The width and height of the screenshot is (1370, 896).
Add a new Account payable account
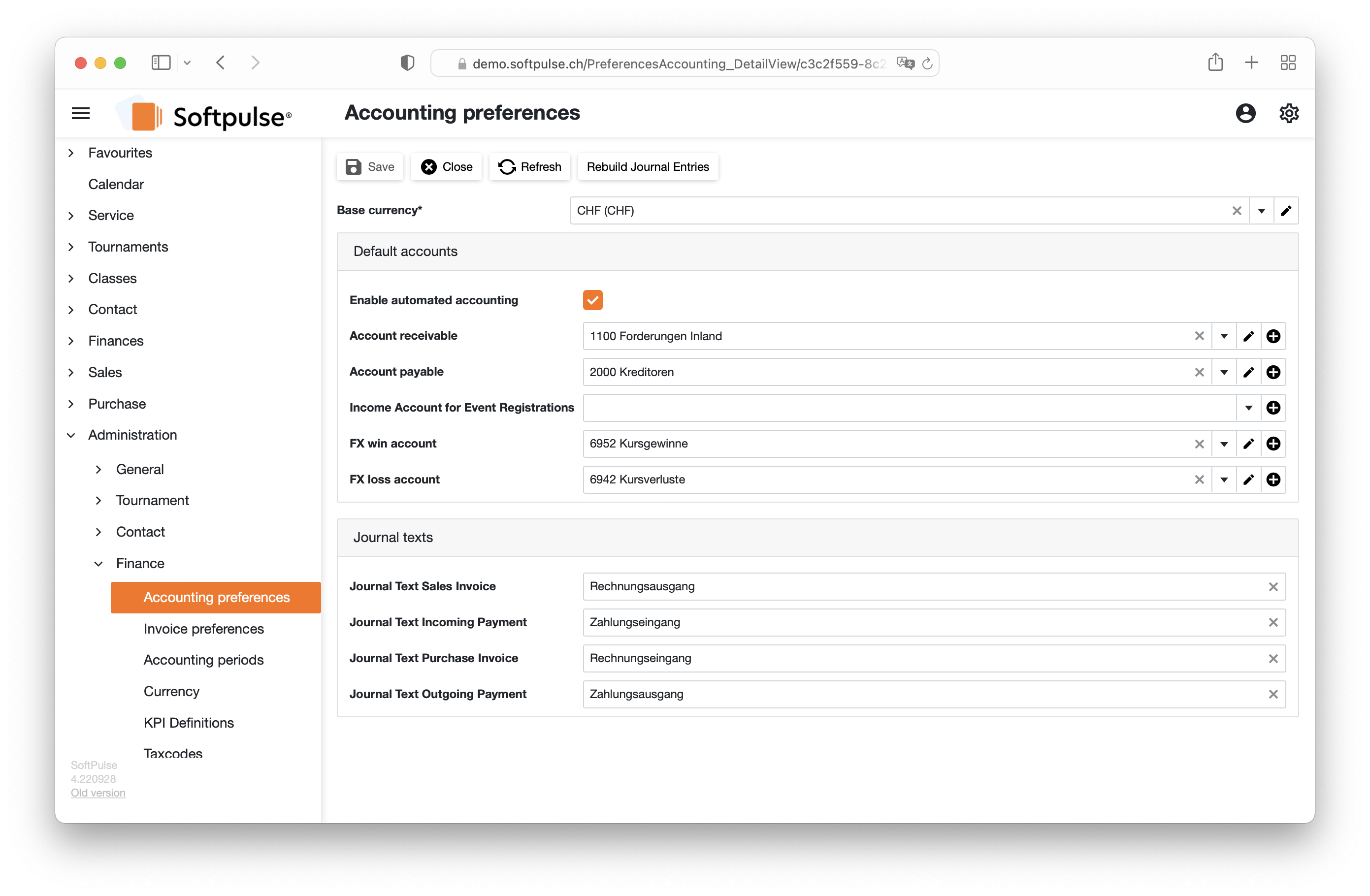pos(1272,372)
